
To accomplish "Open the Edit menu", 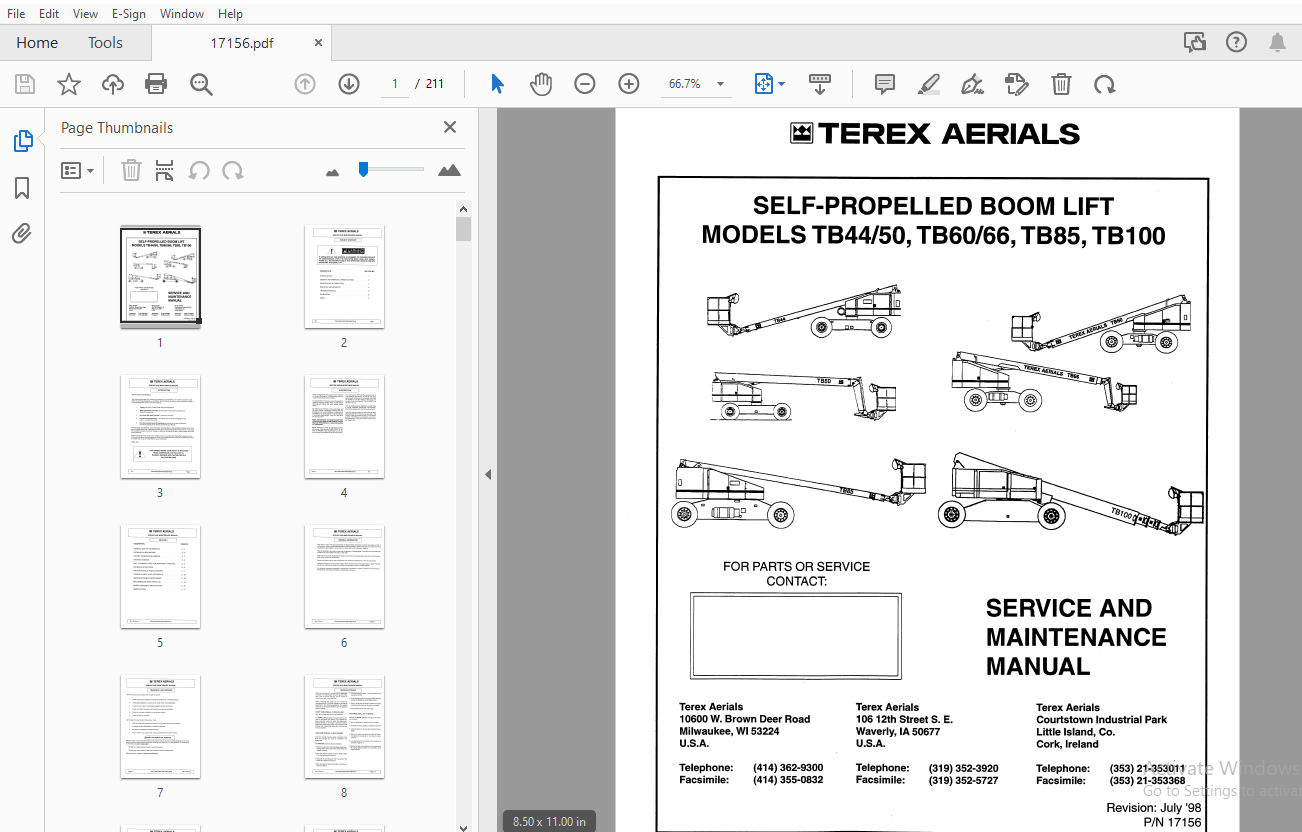I will [48, 13].
